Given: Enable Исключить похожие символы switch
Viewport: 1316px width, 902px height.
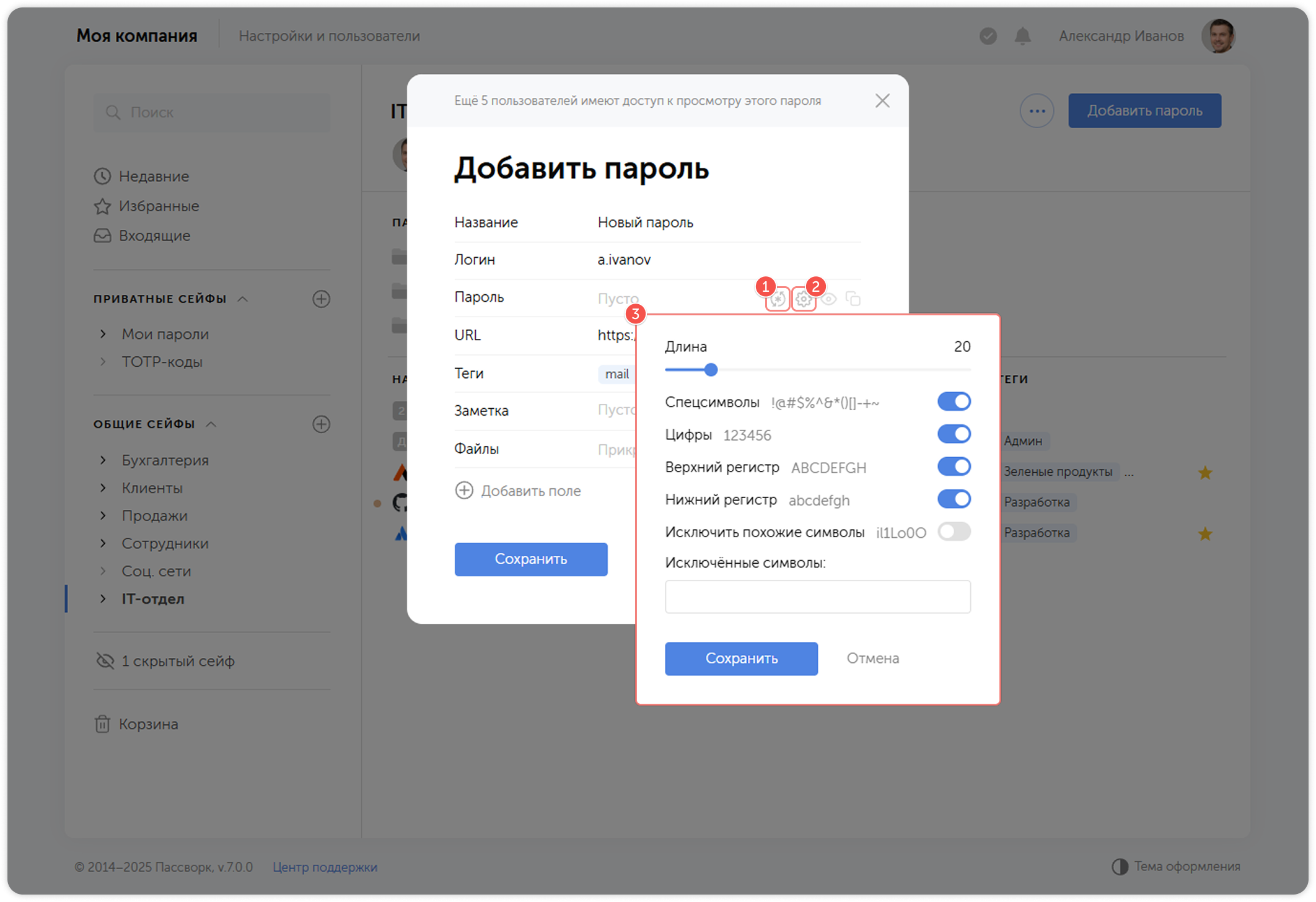Looking at the screenshot, I should coord(954,532).
